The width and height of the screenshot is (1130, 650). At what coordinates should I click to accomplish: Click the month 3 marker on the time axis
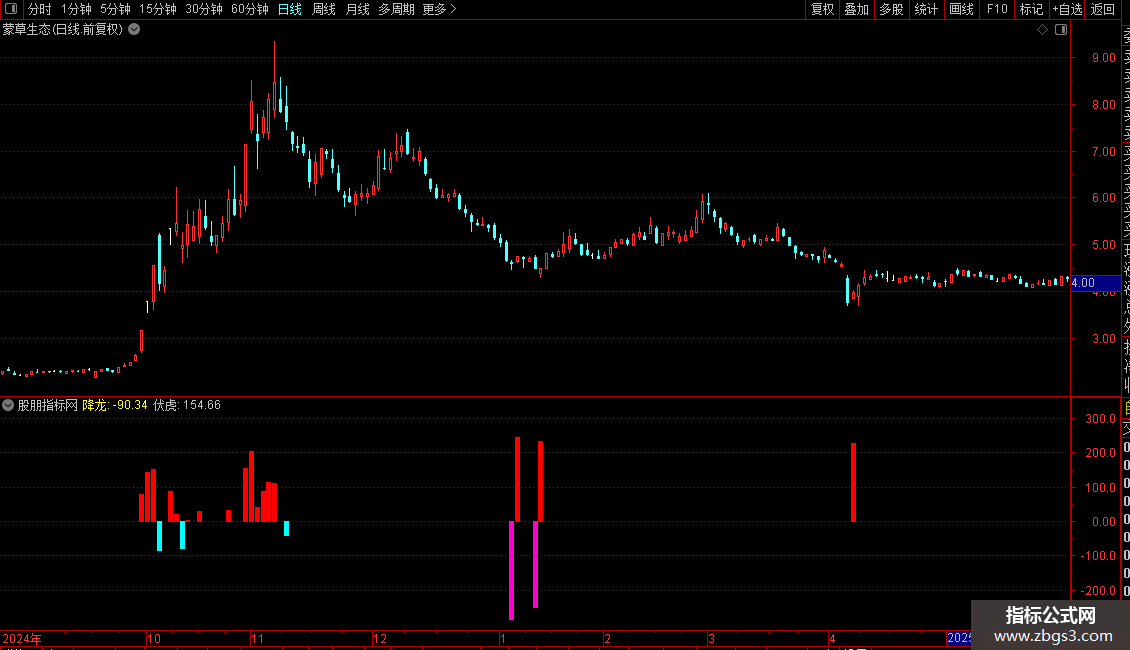pyautogui.click(x=711, y=638)
